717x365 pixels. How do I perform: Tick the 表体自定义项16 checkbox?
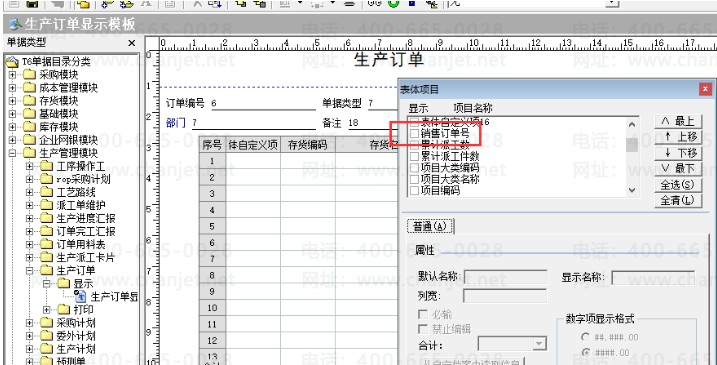pyautogui.click(x=414, y=122)
